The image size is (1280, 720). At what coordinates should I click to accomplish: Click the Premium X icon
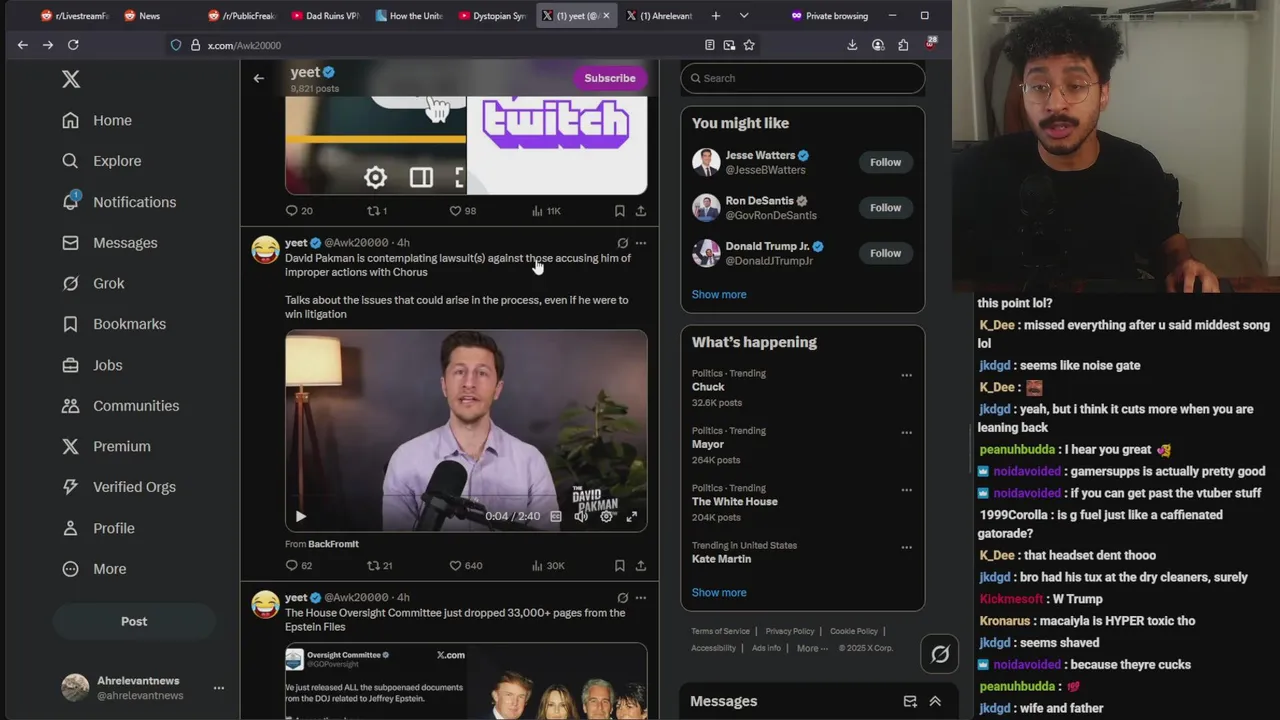coord(70,446)
